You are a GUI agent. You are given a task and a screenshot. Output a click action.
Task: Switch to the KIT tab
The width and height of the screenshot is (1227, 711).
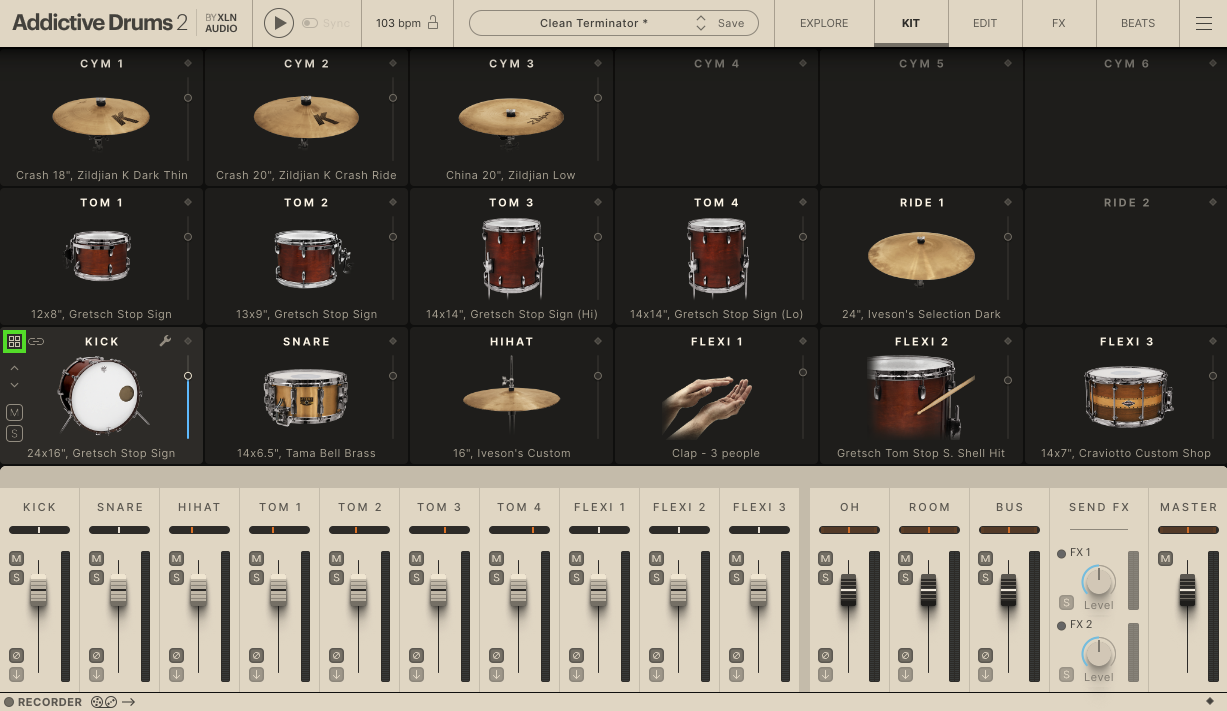pos(911,23)
